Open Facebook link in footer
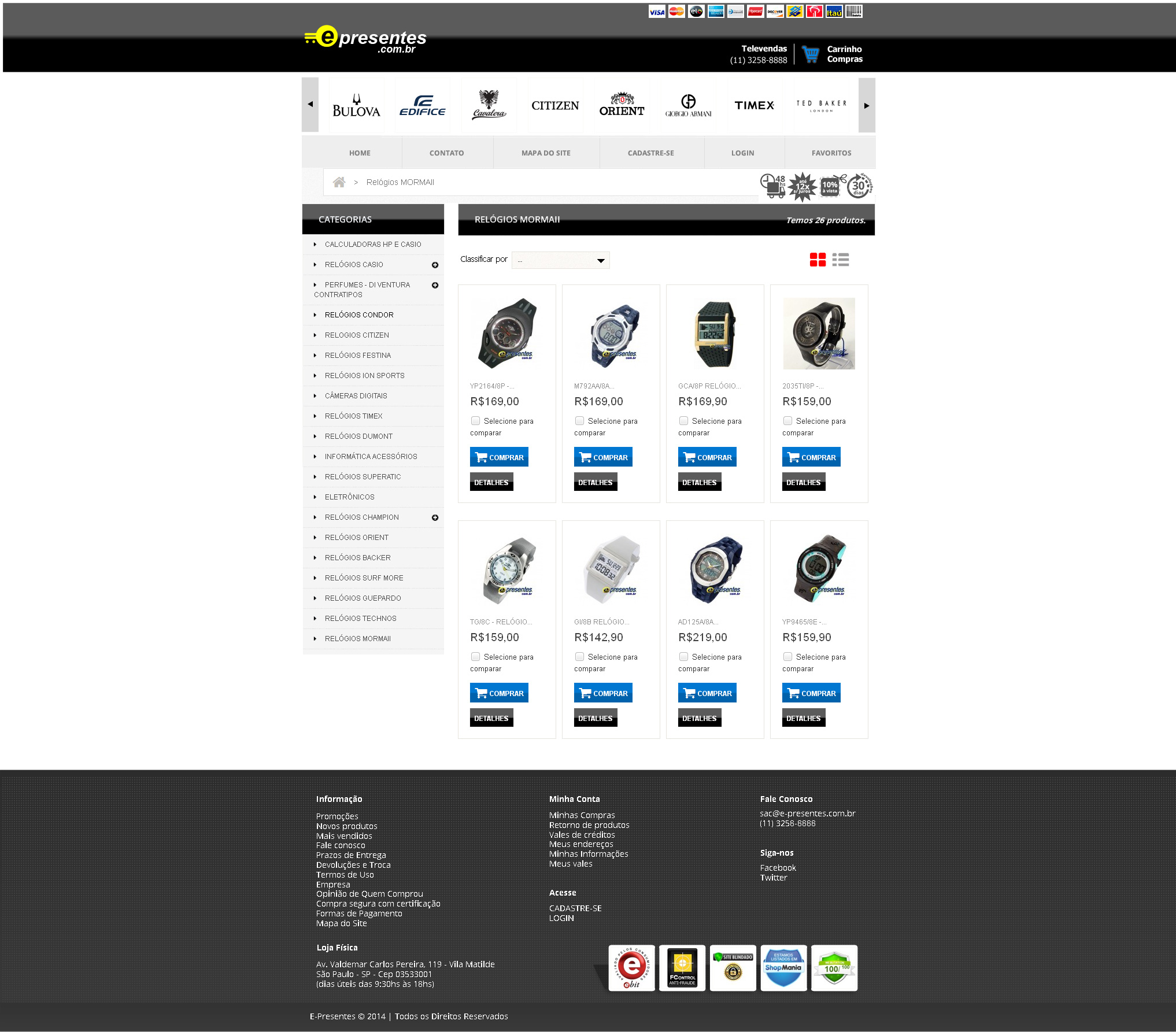The height and width of the screenshot is (1032, 1176). [x=778, y=868]
